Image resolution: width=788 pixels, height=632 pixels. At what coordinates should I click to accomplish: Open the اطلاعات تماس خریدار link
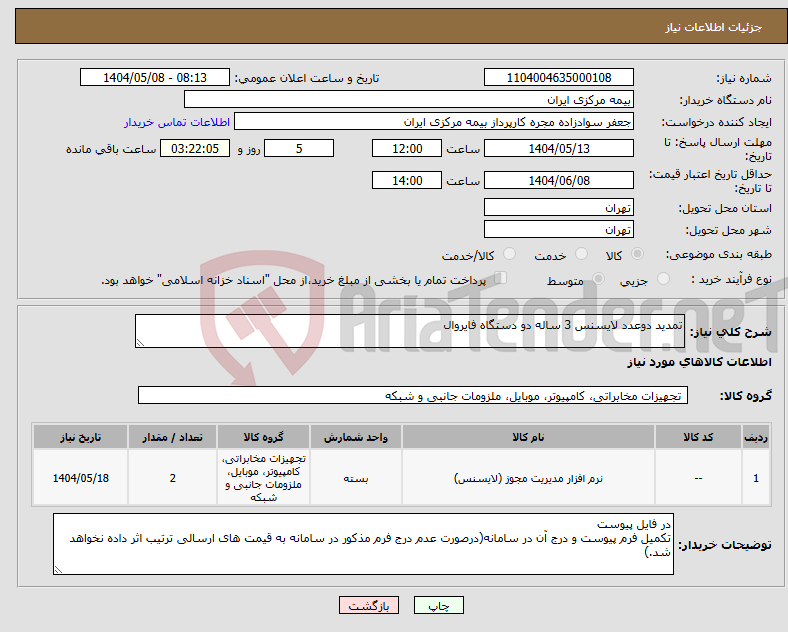(x=177, y=122)
